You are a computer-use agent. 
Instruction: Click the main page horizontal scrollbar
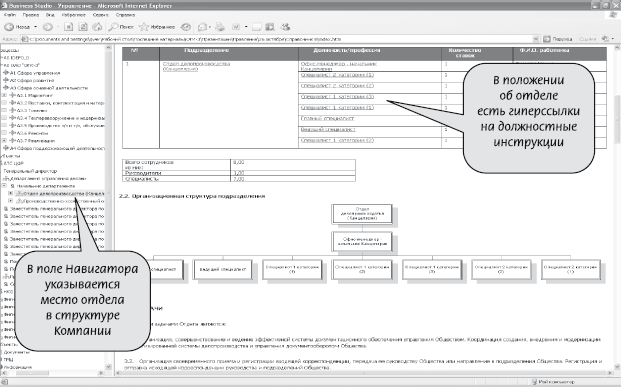tap(364, 373)
